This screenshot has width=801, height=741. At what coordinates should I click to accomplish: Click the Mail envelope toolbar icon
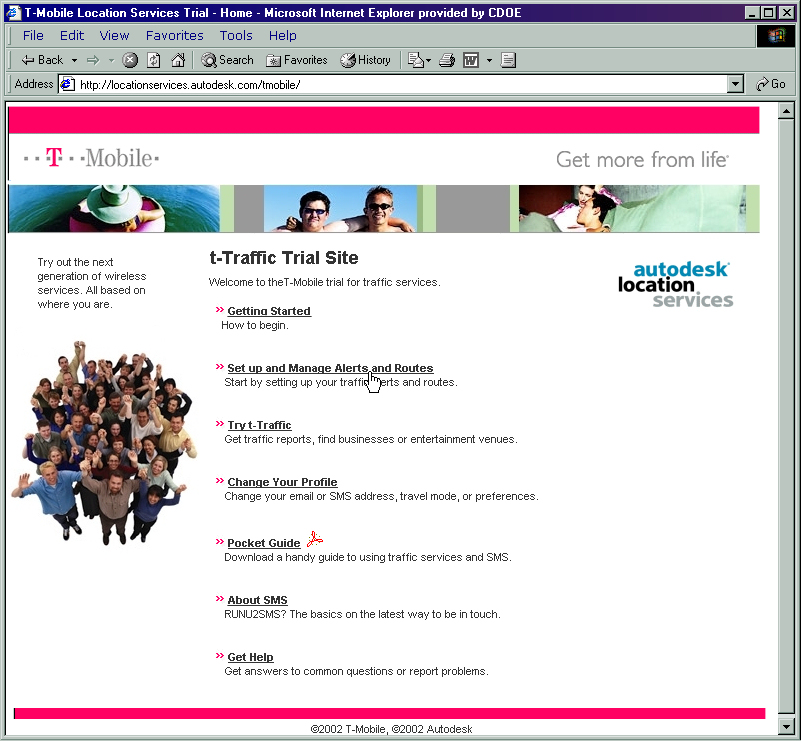click(x=416, y=60)
